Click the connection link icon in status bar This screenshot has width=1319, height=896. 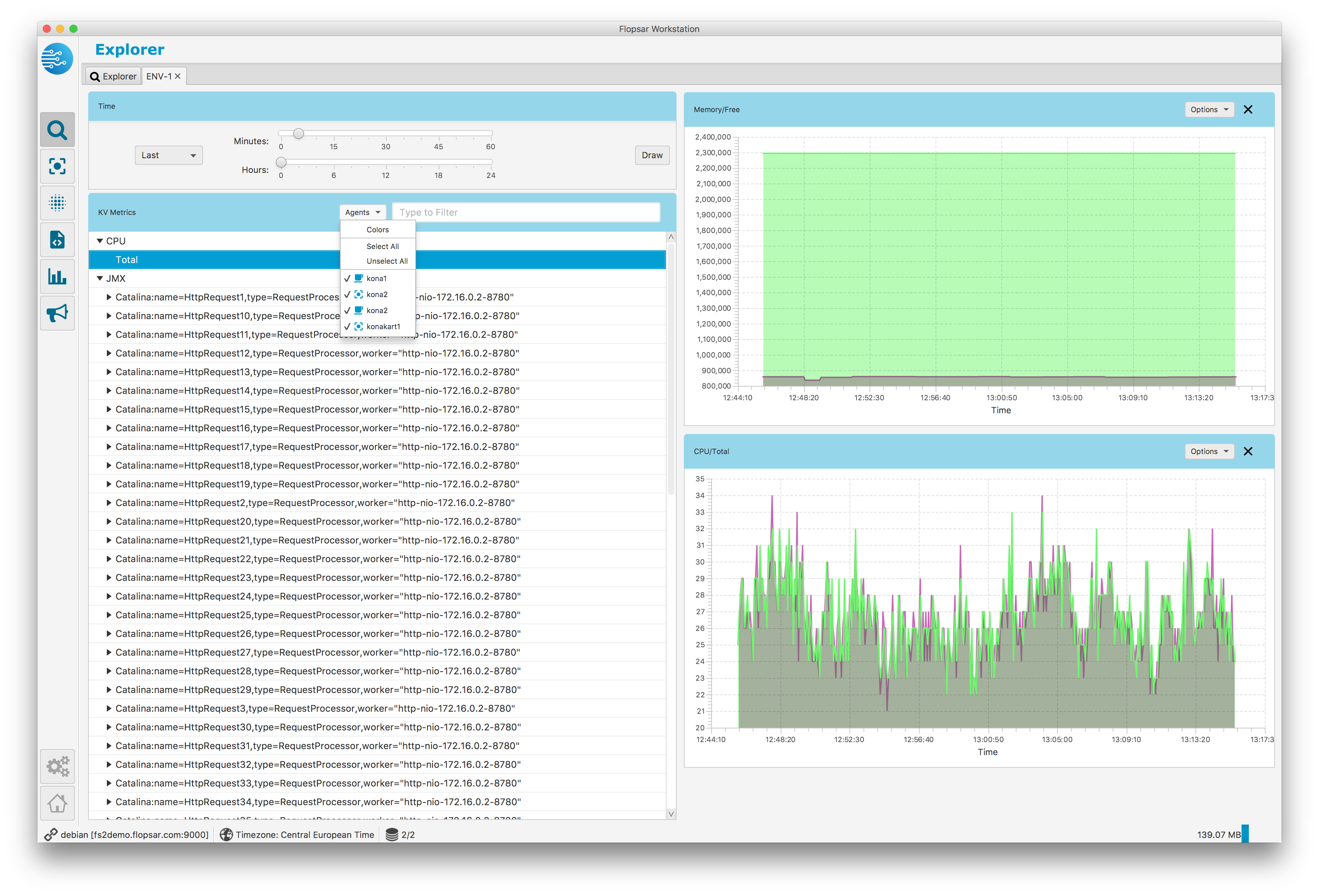[50, 834]
